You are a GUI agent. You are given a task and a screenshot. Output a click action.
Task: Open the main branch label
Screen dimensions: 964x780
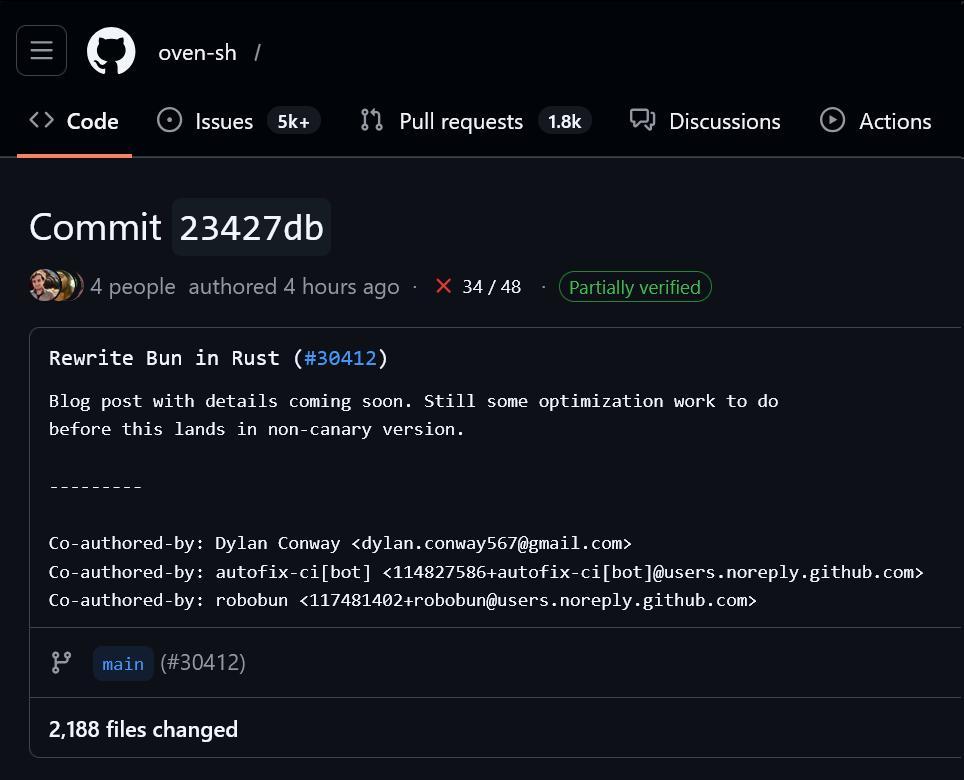pyautogui.click(x=123, y=663)
